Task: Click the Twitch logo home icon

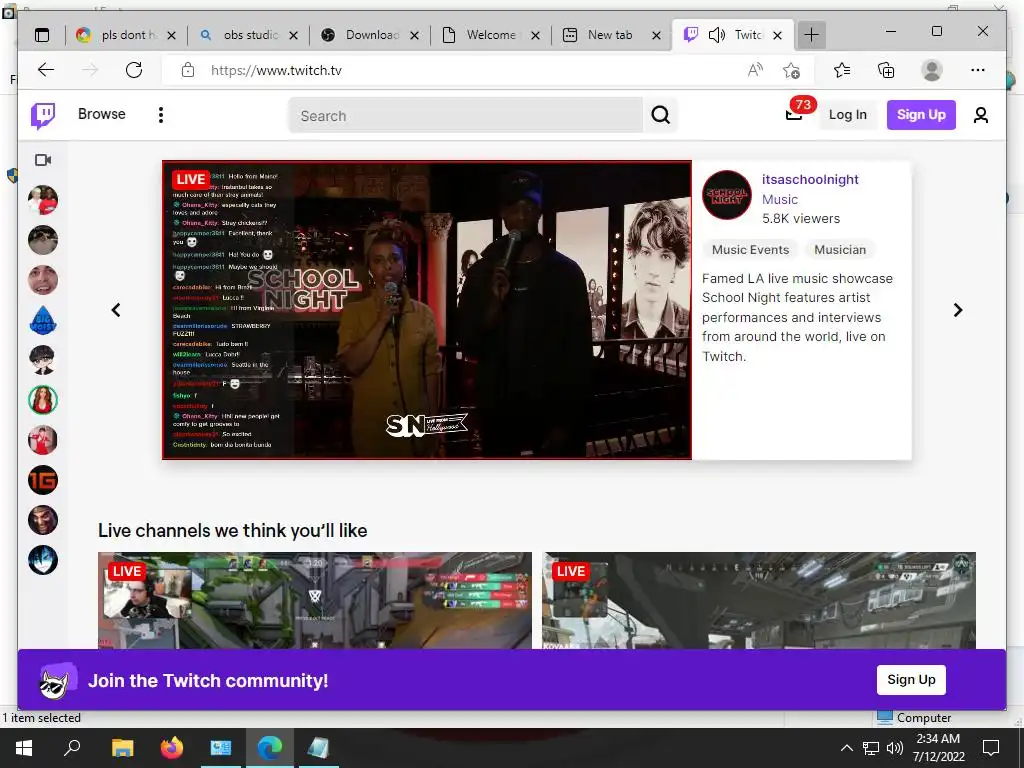Action: 43,115
